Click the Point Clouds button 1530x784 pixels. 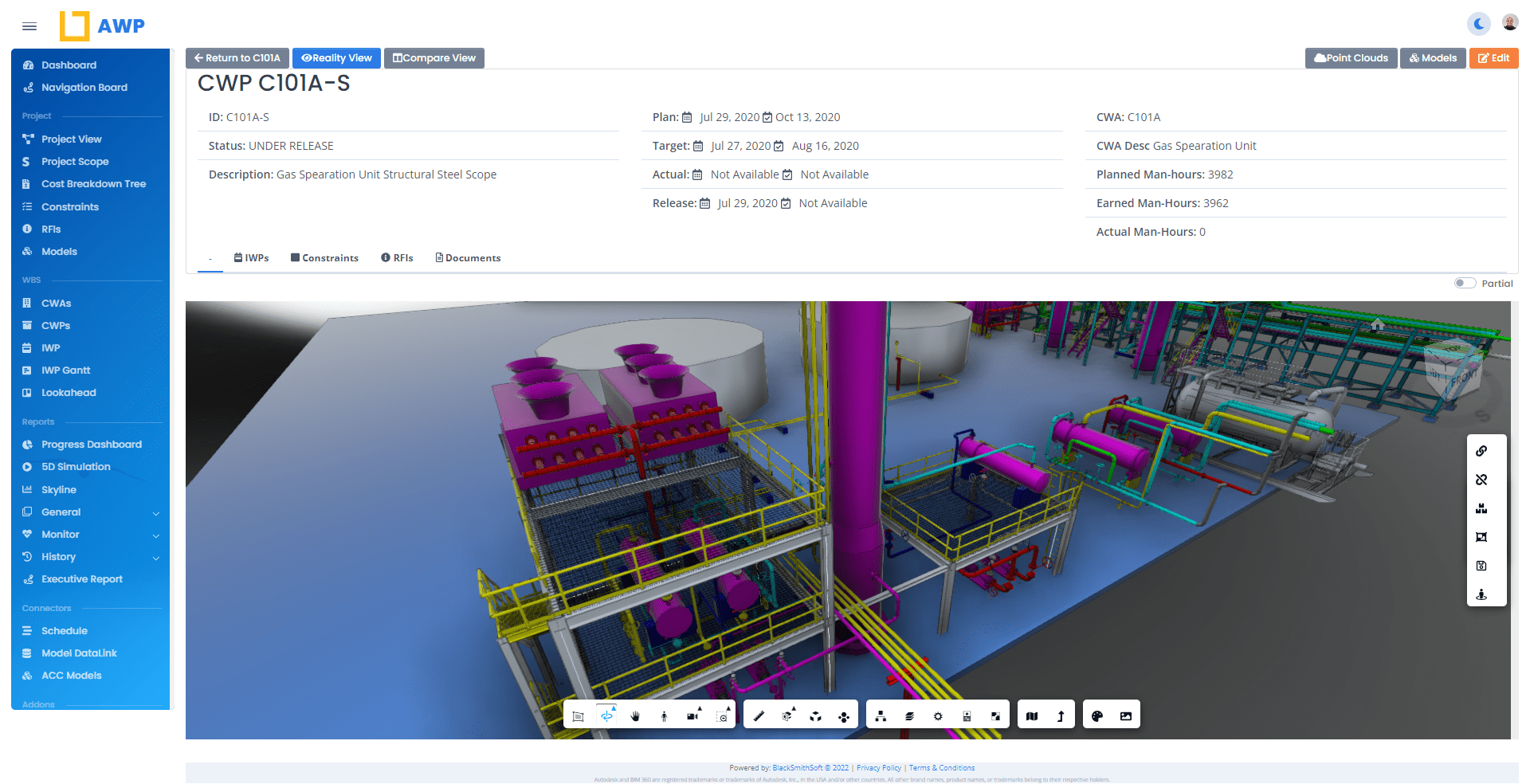1351,58
